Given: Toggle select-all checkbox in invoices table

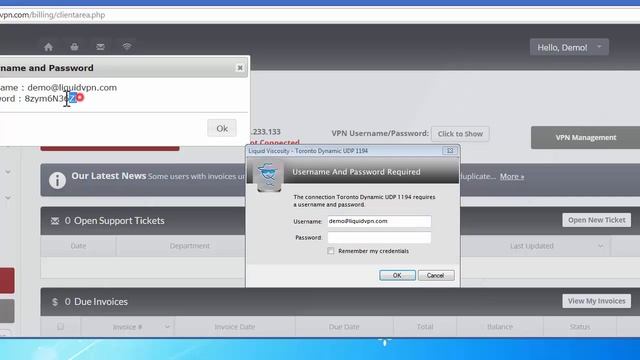Looking at the screenshot, I should (60, 327).
